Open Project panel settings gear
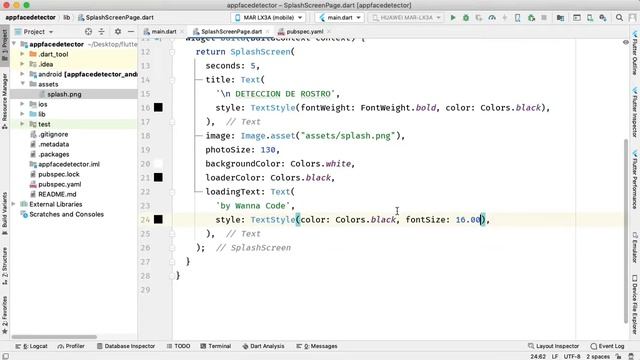Viewport: 640px width, 360px height. (x=118, y=31)
